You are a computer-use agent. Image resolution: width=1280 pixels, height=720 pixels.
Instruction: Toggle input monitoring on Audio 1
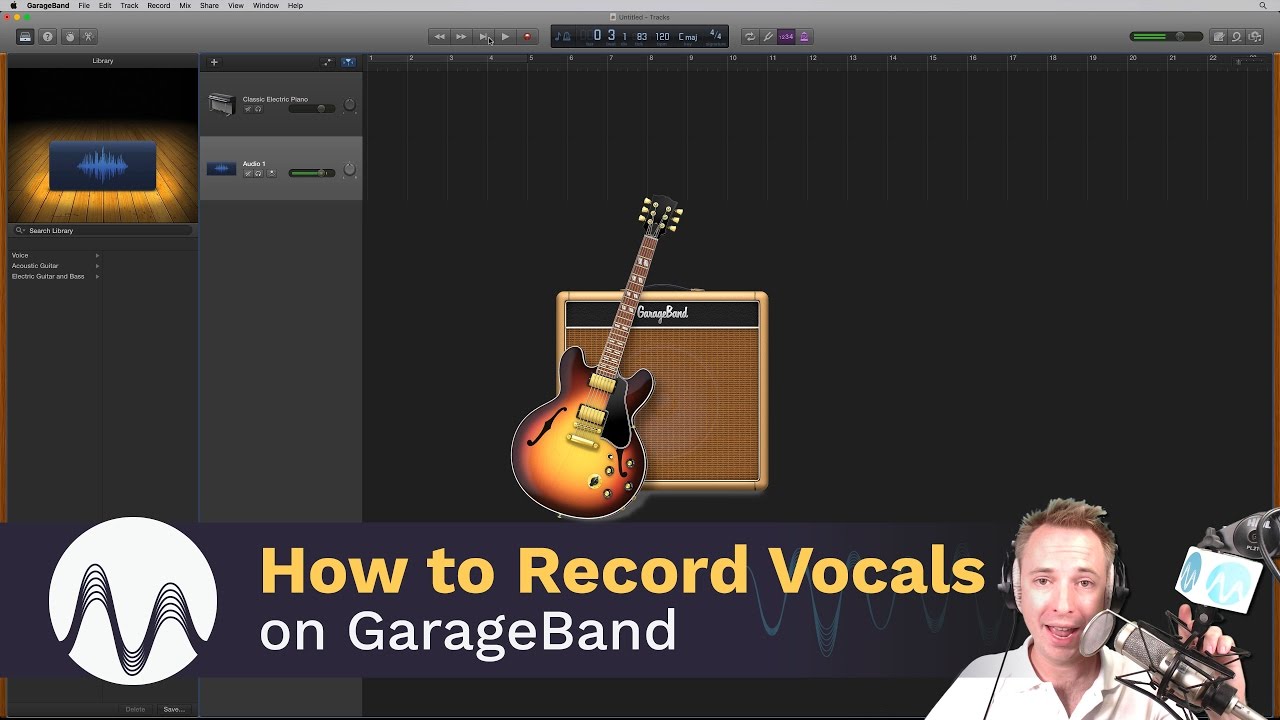pyautogui.click(x=270, y=173)
